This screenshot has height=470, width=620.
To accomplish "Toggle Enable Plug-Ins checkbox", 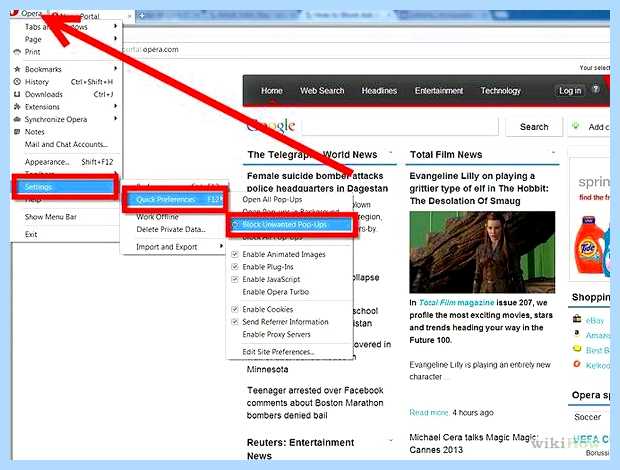I will click(235, 267).
